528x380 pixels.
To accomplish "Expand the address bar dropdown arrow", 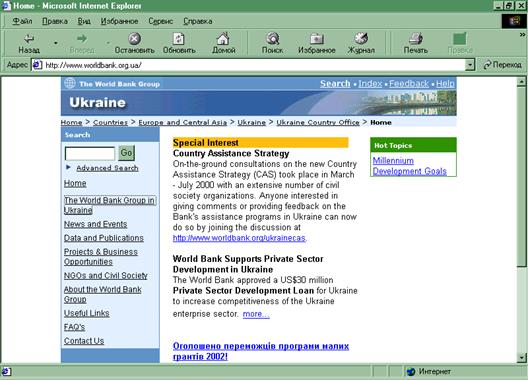I will pos(470,65).
